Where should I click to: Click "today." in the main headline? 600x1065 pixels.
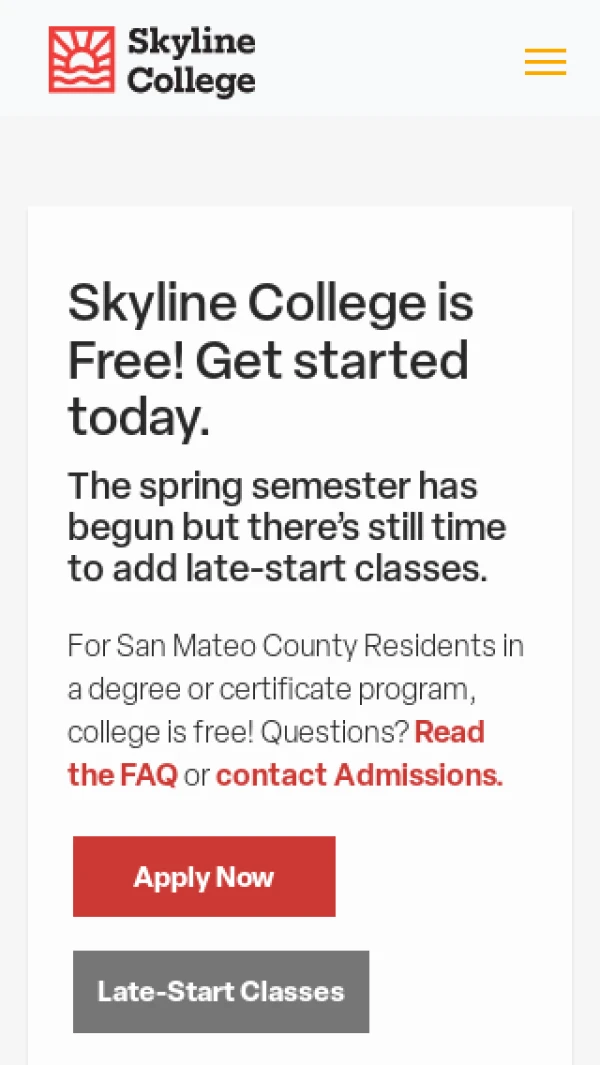pyautogui.click(x=139, y=416)
